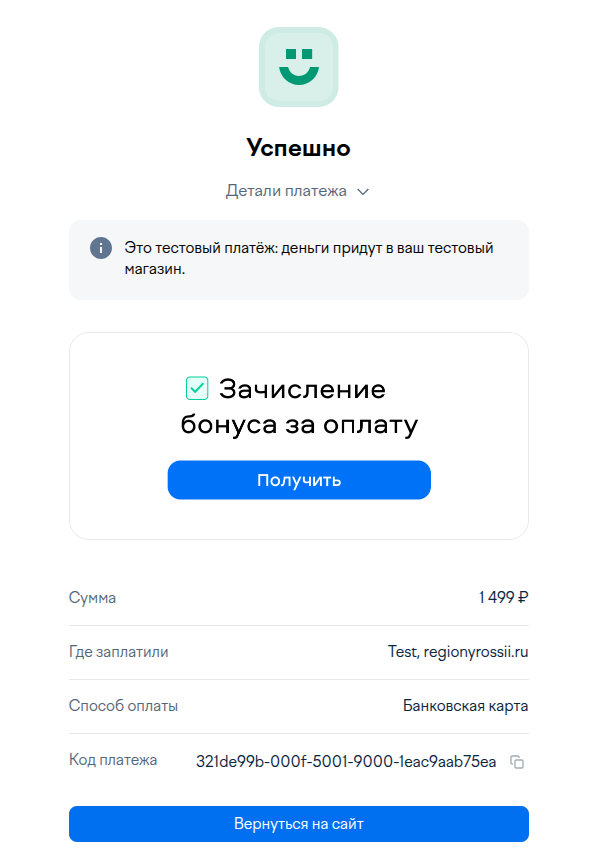Click the Сумма row label
Screen dimensions: 592x866
(x=92, y=598)
